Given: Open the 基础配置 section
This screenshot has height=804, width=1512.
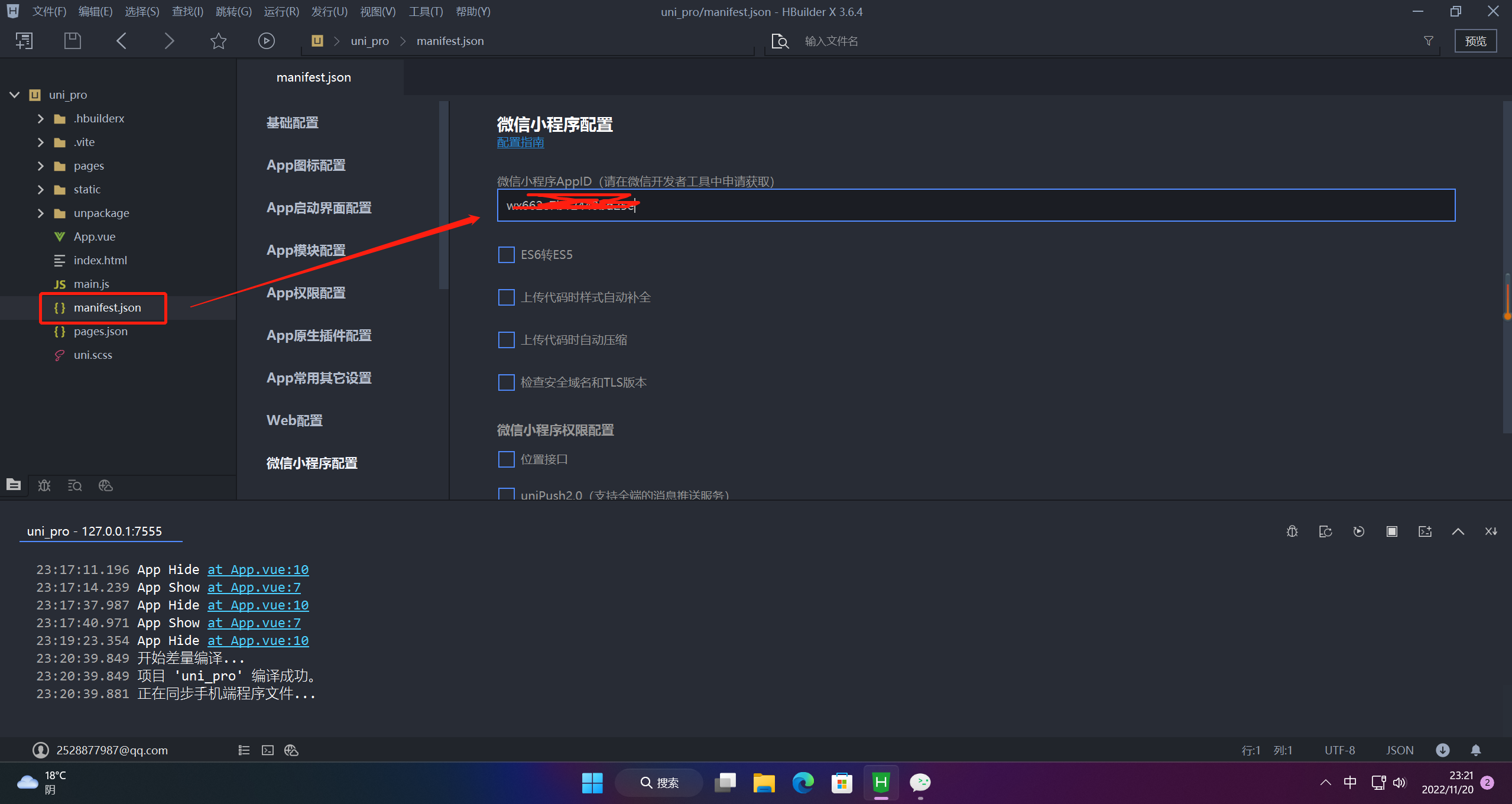Looking at the screenshot, I should [x=293, y=122].
